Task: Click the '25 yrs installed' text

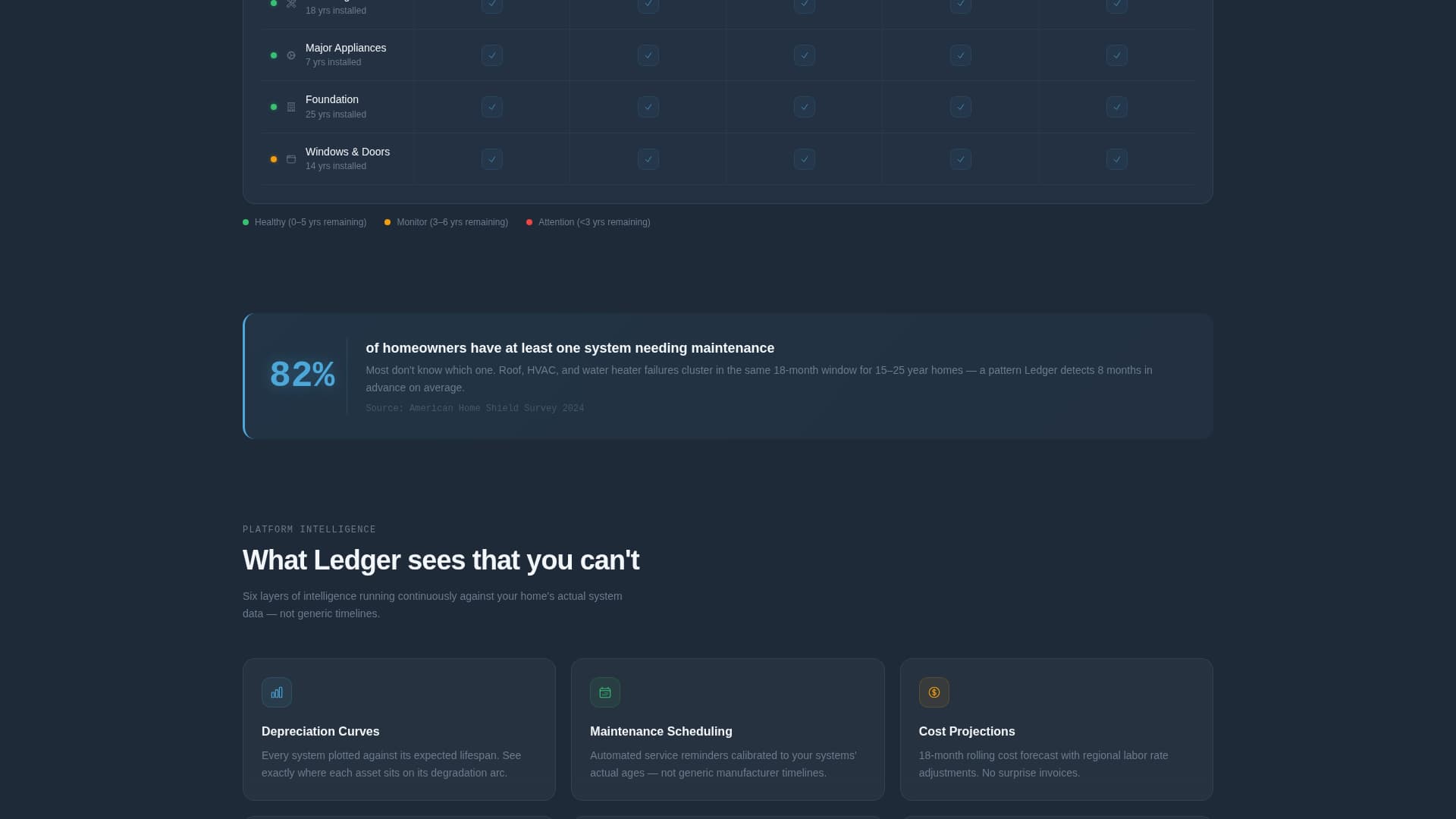Action: pyautogui.click(x=336, y=115)
